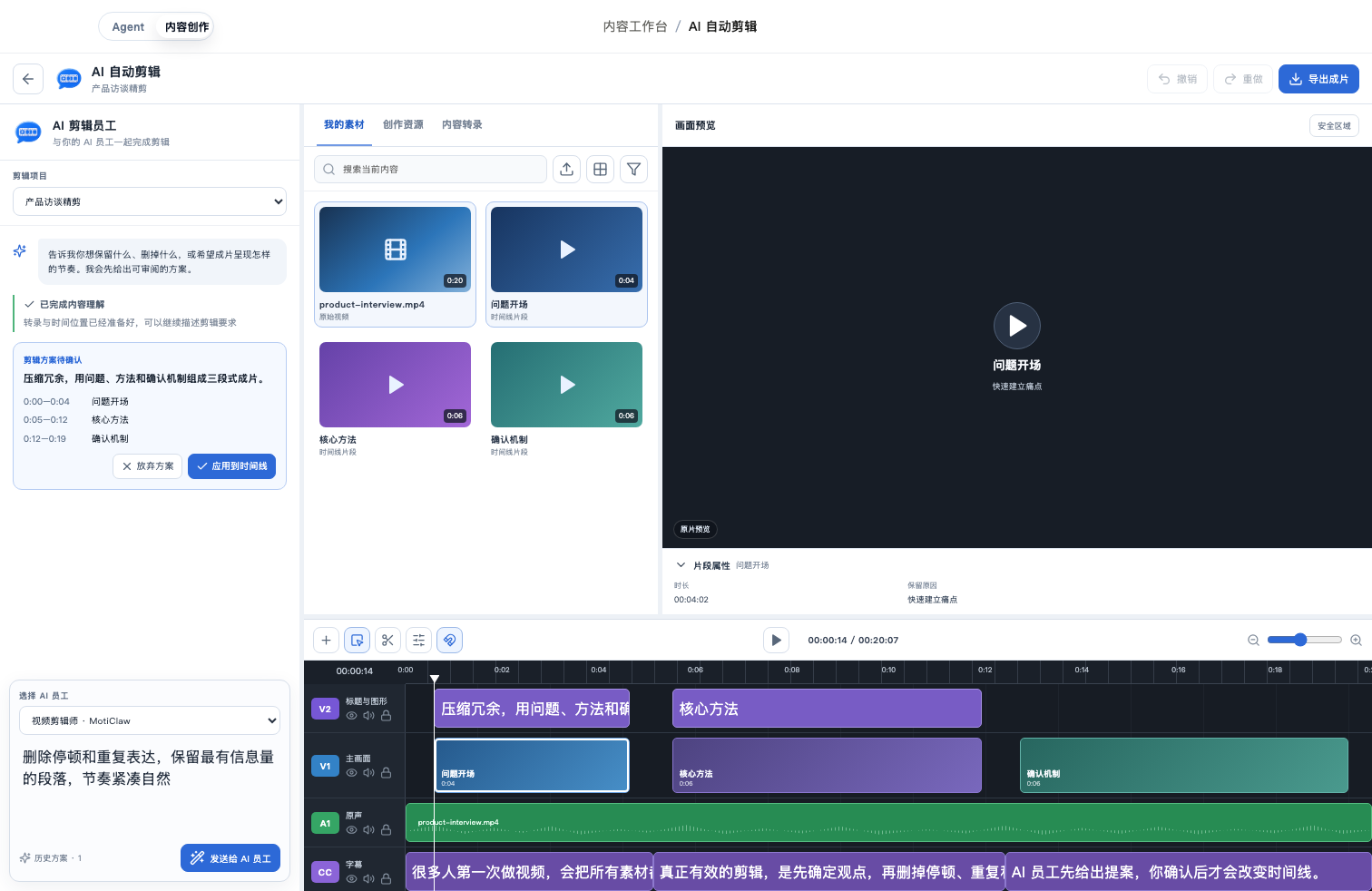Hide the CC 字幕 track
The width and height of the screenshot is (1372, 891).
(x=351, y=879)
